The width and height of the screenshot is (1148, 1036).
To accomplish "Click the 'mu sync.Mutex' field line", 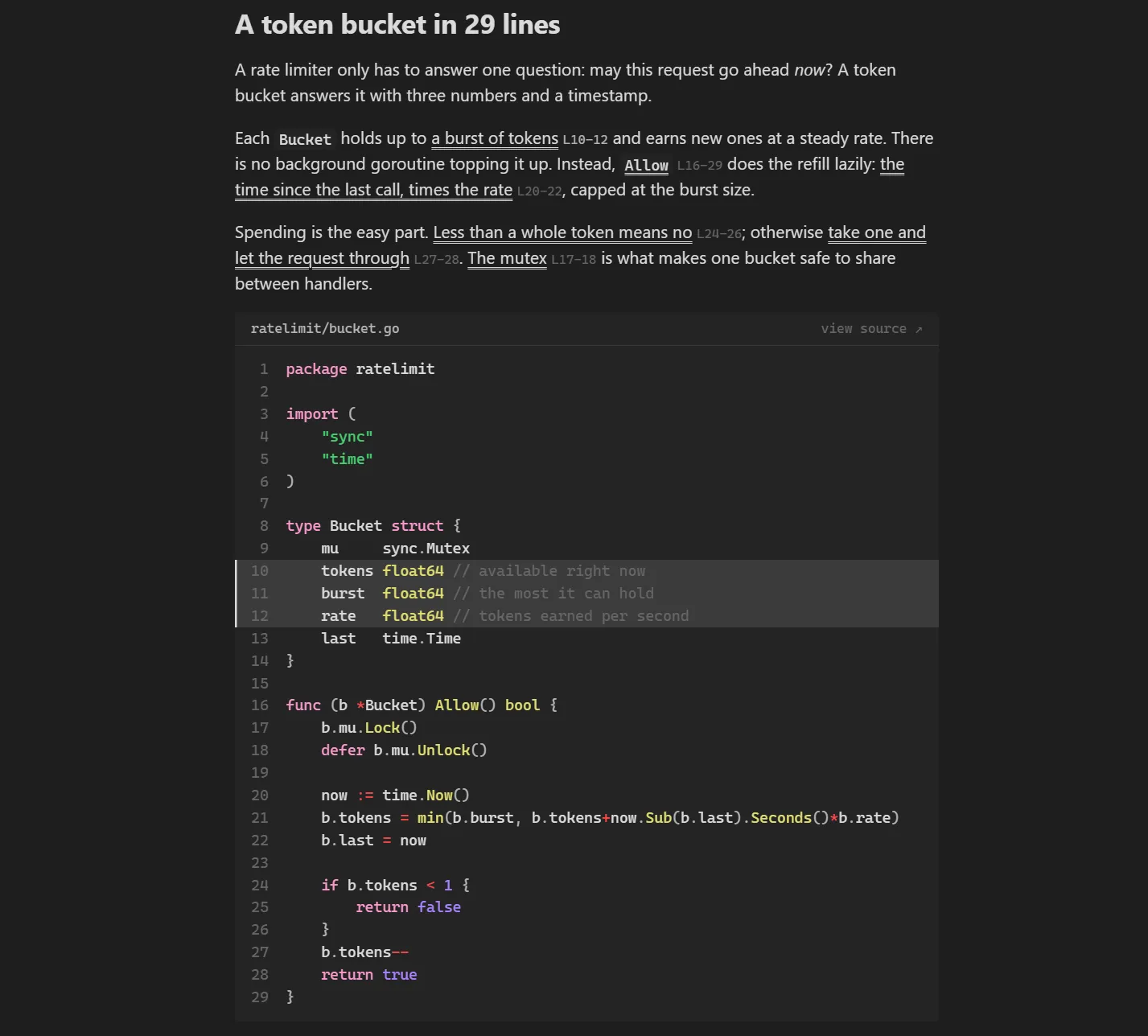I will point(396,549).
